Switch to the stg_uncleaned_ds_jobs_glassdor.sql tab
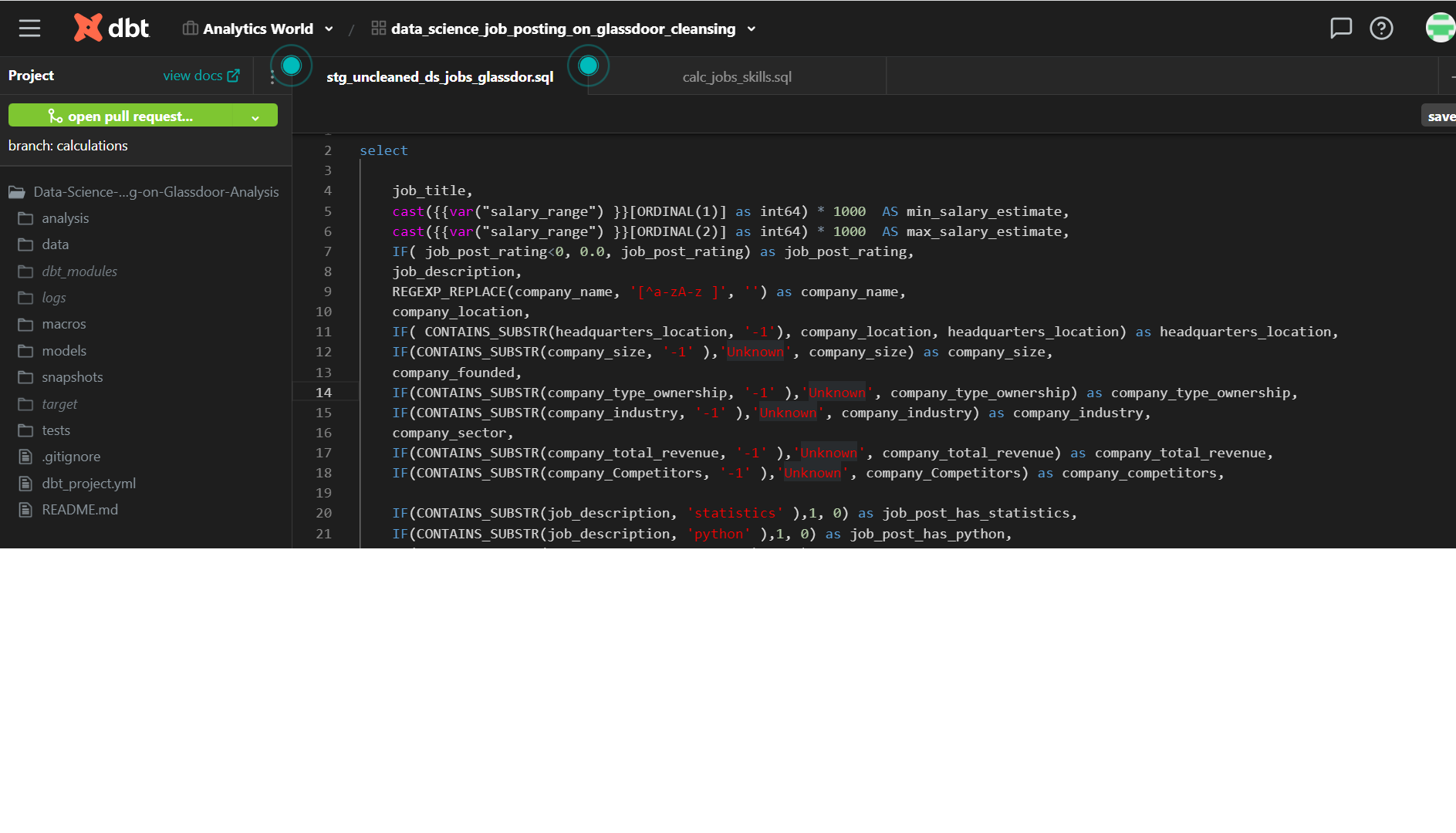 coord(440,76)
